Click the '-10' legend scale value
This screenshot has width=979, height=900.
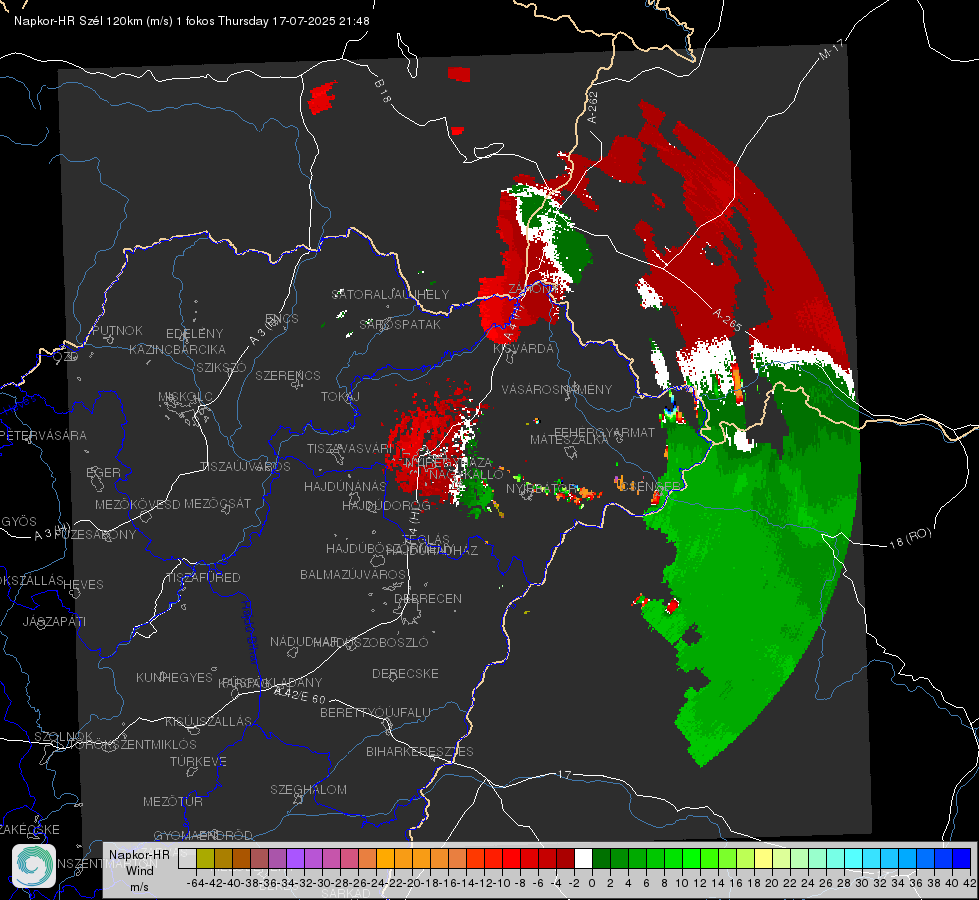tap(501, 883)
